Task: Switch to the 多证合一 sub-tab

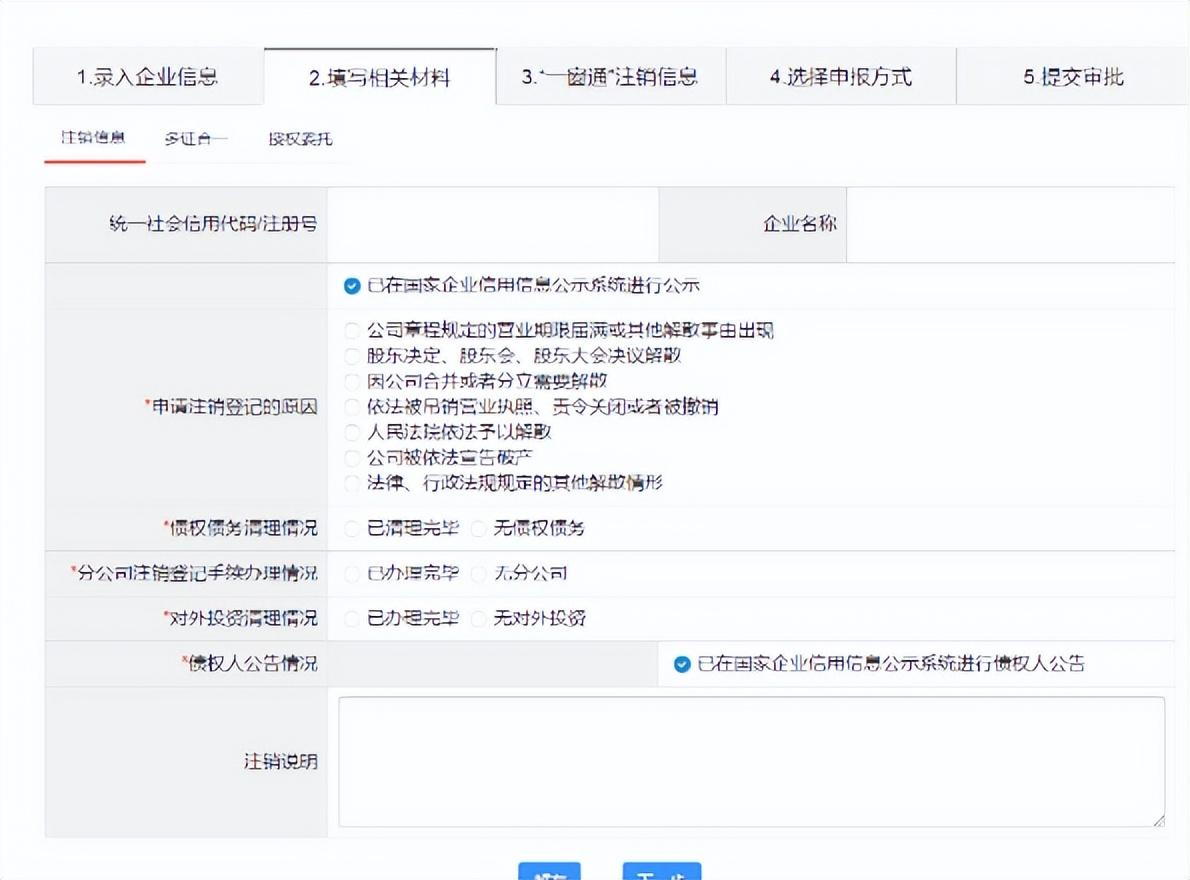Action: point(196,139)
